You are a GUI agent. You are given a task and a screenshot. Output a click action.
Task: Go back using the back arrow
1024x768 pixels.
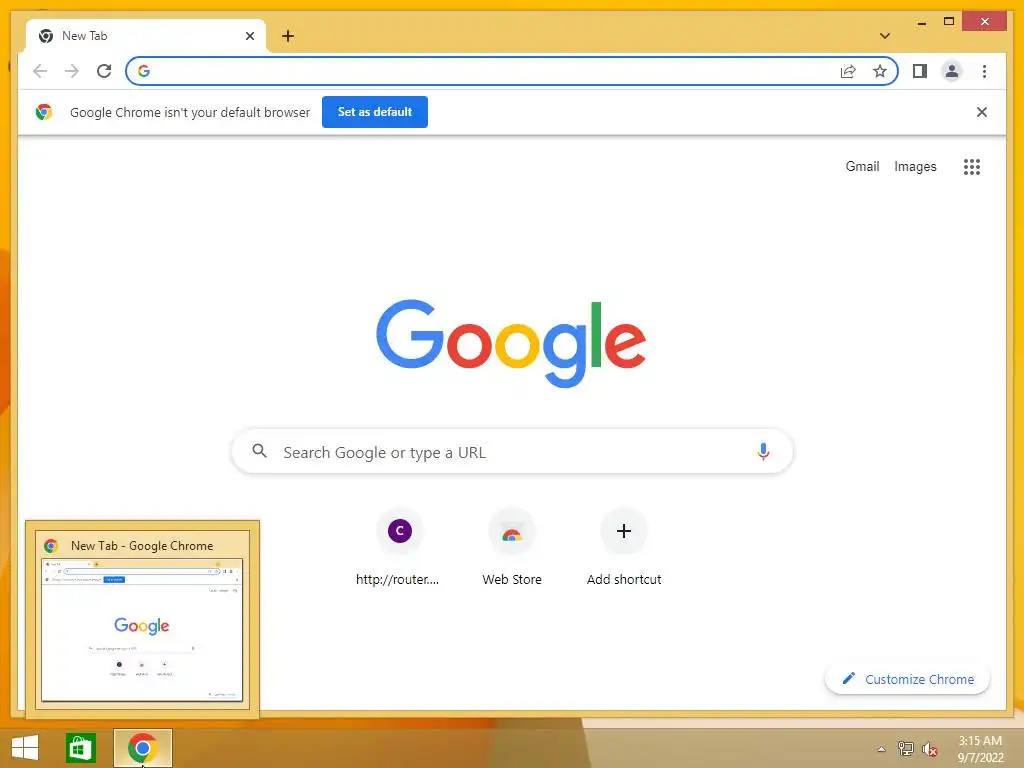click(x=40, y=71)
